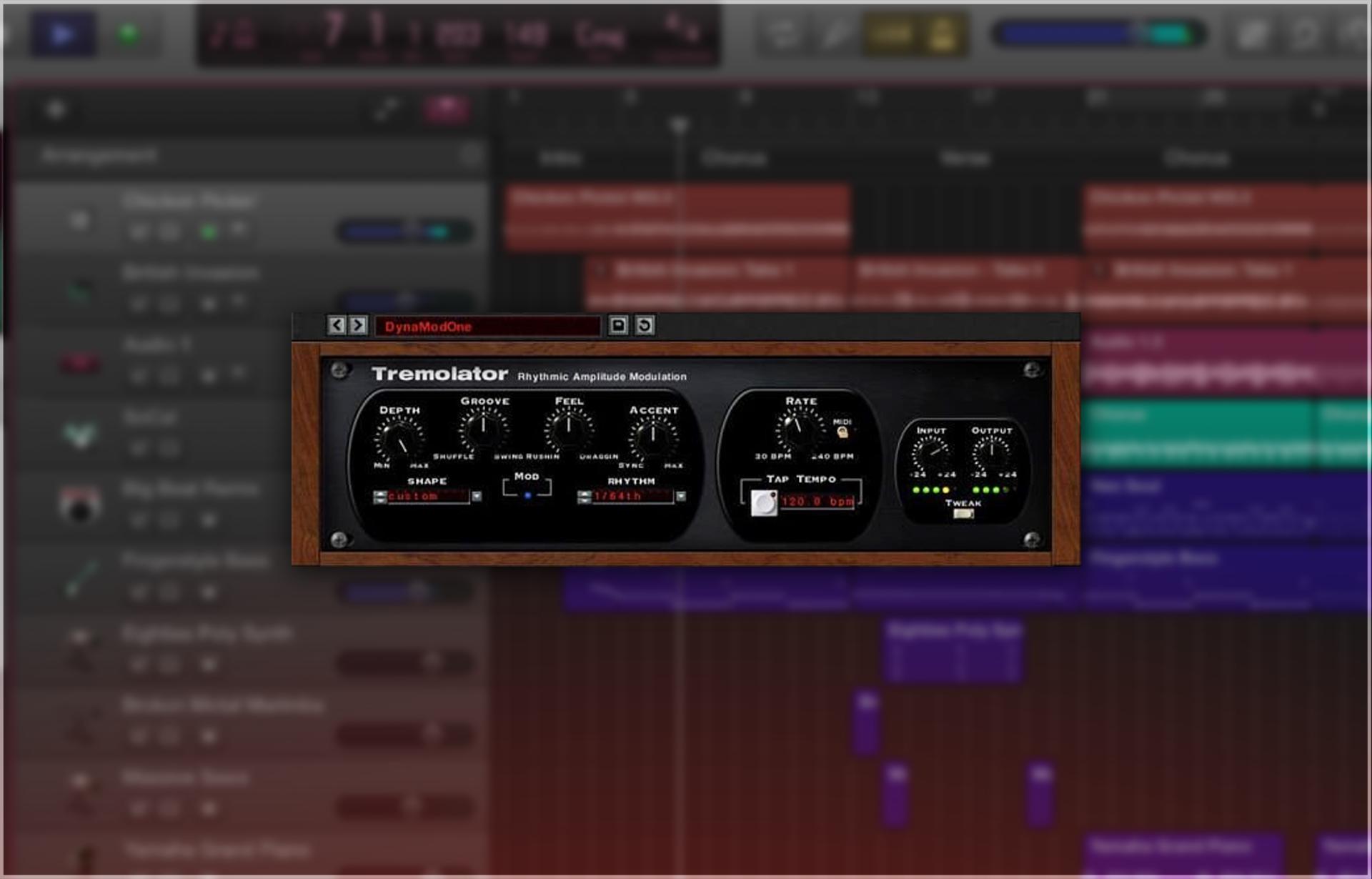Click the DAW master volume slider

click(1098, 34)
